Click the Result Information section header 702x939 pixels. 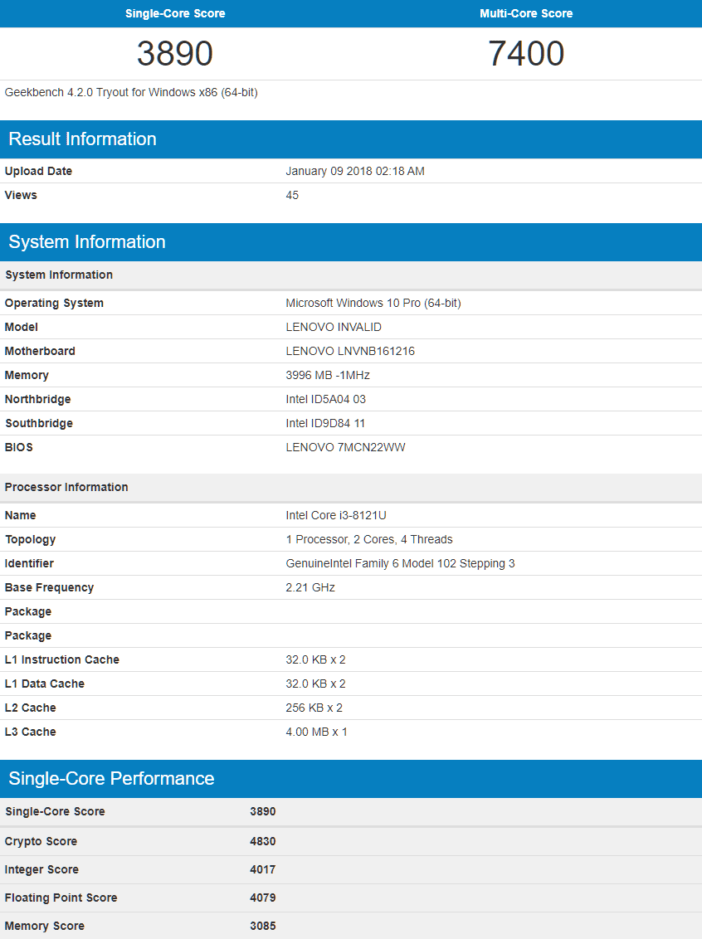click(x=351, y=139)
